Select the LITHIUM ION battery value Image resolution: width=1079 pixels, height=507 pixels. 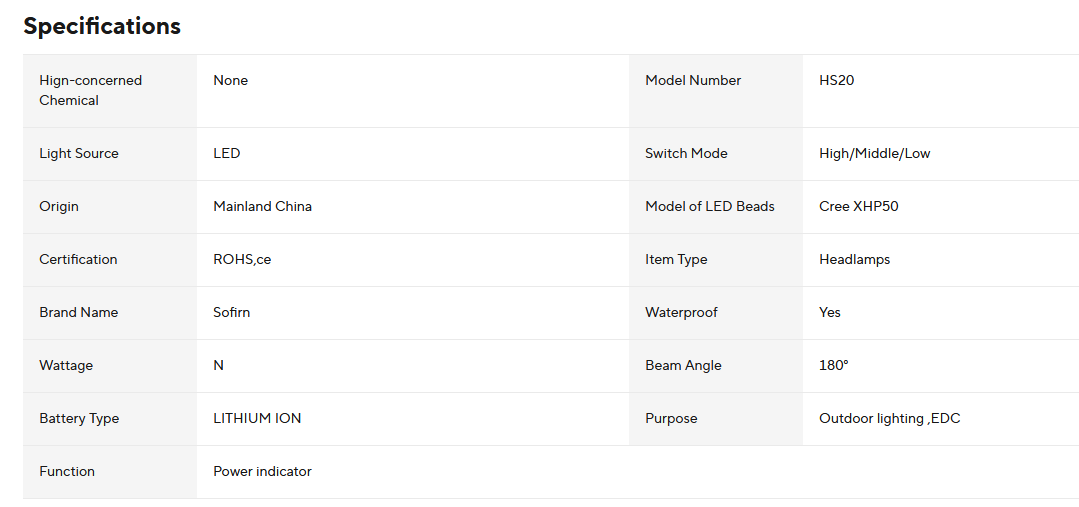pyautogui.click(x=257, y=418)
